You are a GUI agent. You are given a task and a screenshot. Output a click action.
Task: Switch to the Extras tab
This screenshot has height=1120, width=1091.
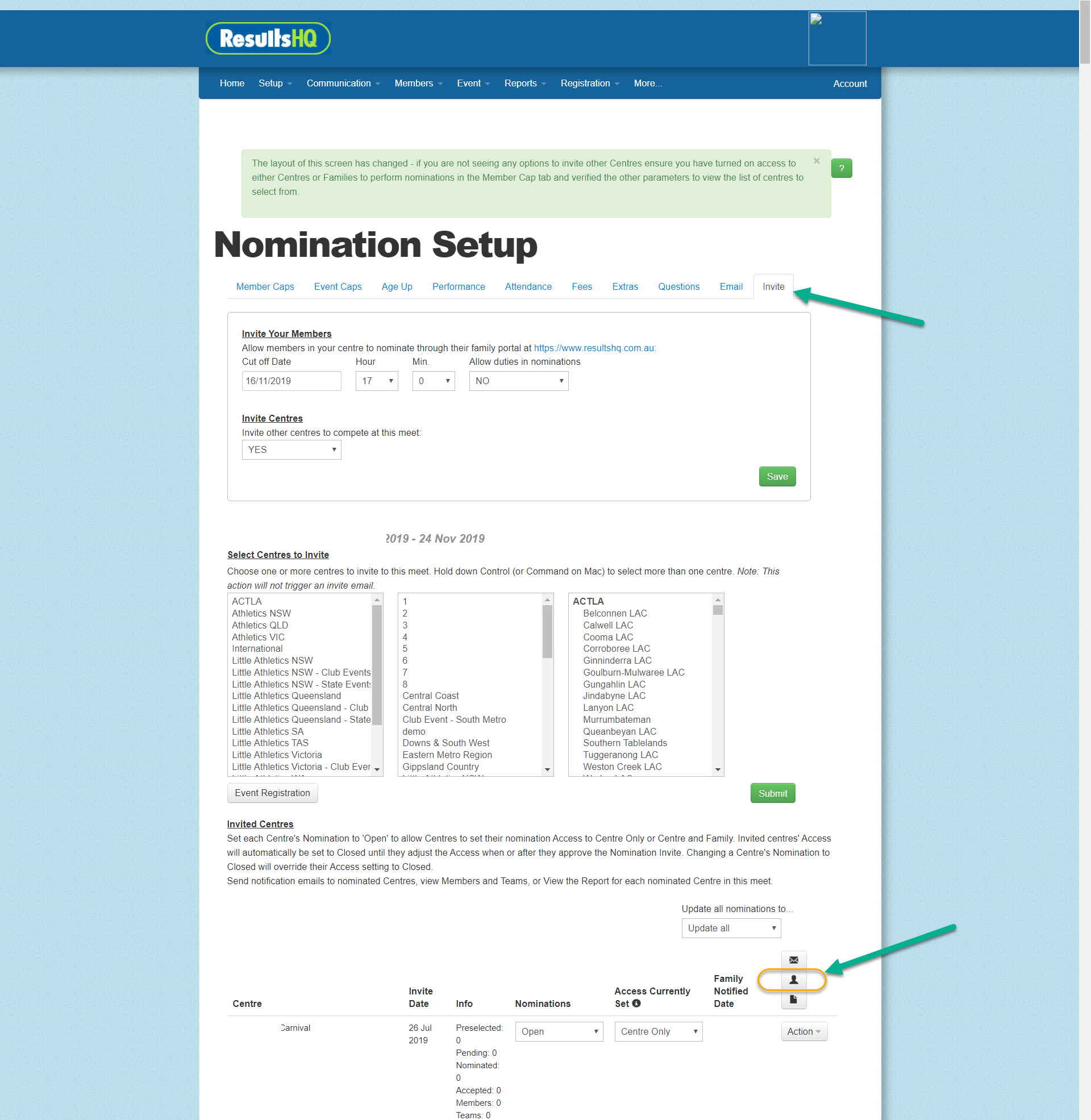point(624,286)
